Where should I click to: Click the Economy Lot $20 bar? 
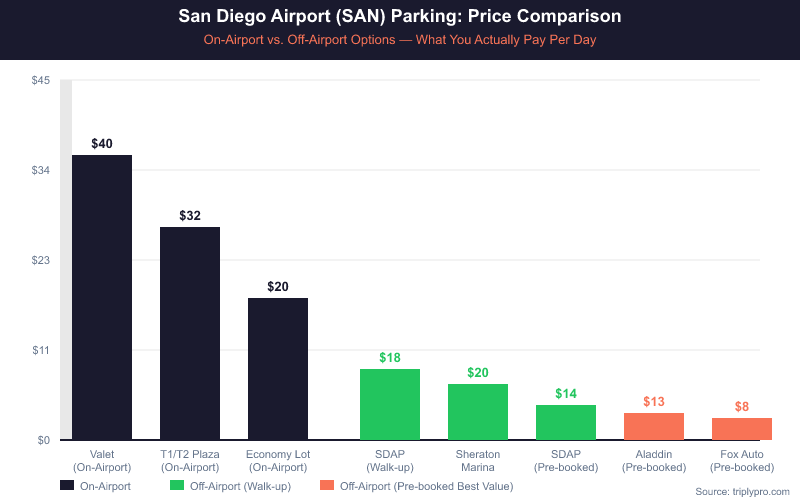[x=278, y=369]
